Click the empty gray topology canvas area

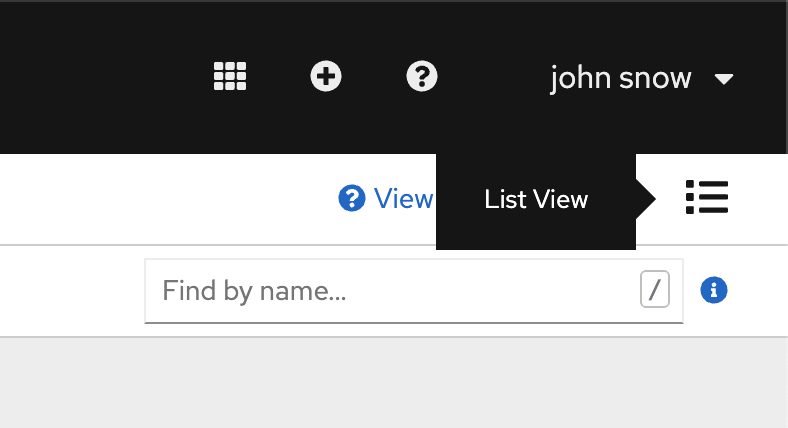(394, 383)
